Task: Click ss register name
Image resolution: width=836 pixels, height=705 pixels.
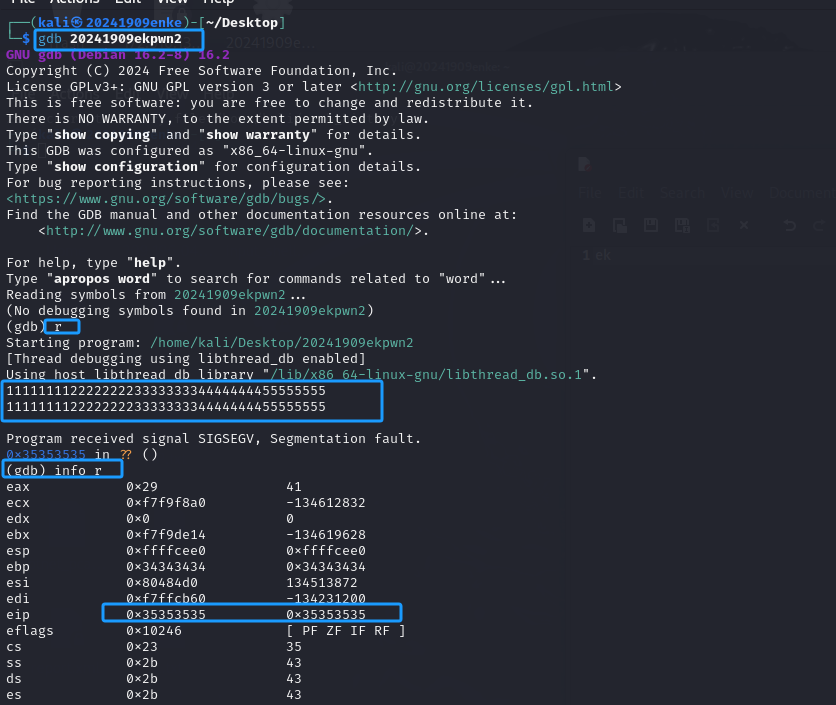Action: click(x=14, y=662)
